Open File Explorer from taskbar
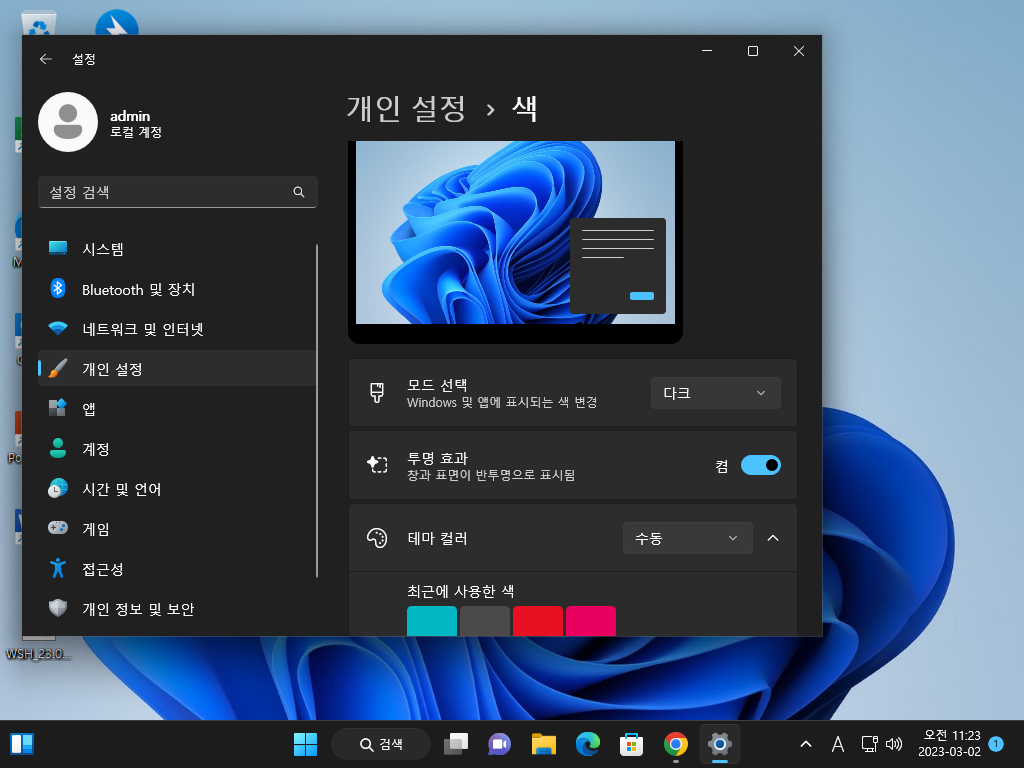The height and width of the screenshot is (768, 1024). tap(543, 744)
